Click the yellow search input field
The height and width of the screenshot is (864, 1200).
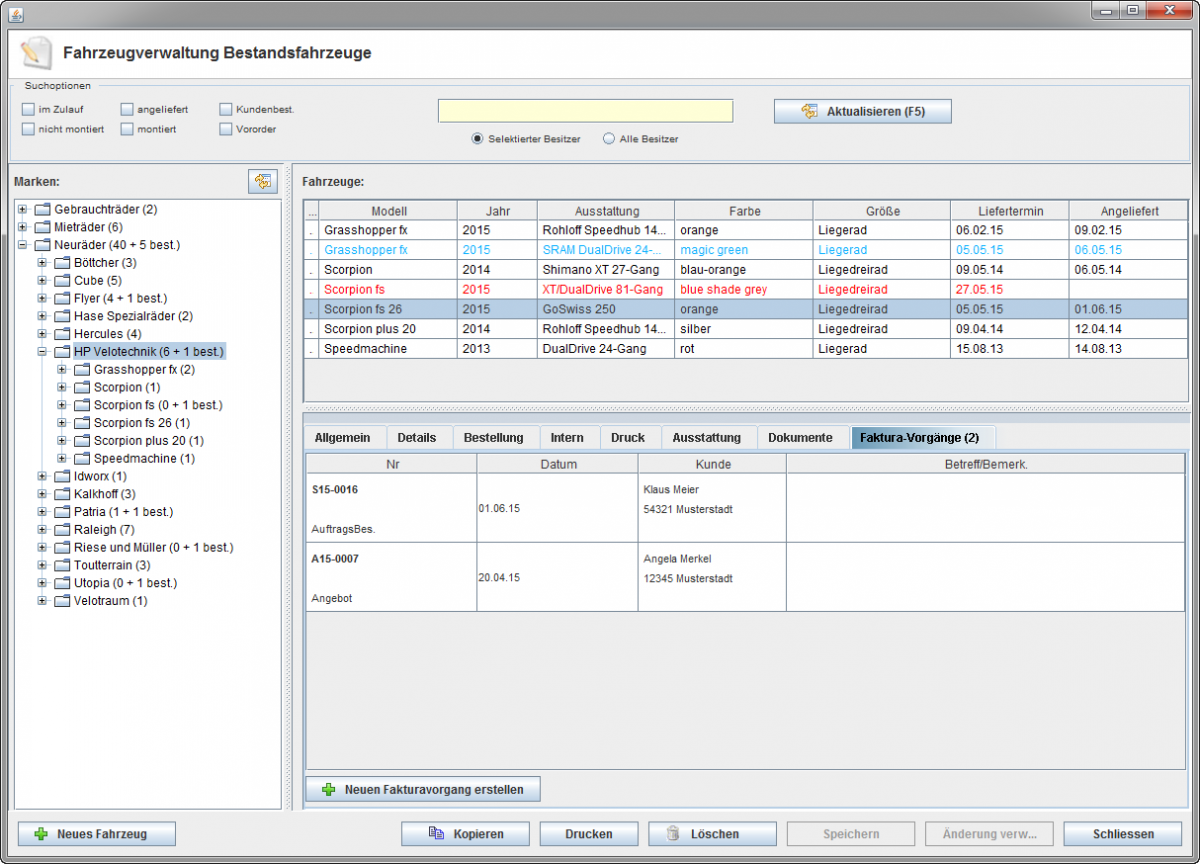(585, 111)
